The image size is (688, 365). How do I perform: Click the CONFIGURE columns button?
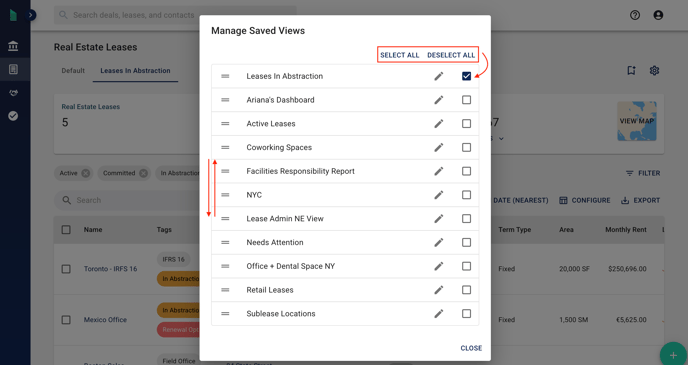coord(584,200)
